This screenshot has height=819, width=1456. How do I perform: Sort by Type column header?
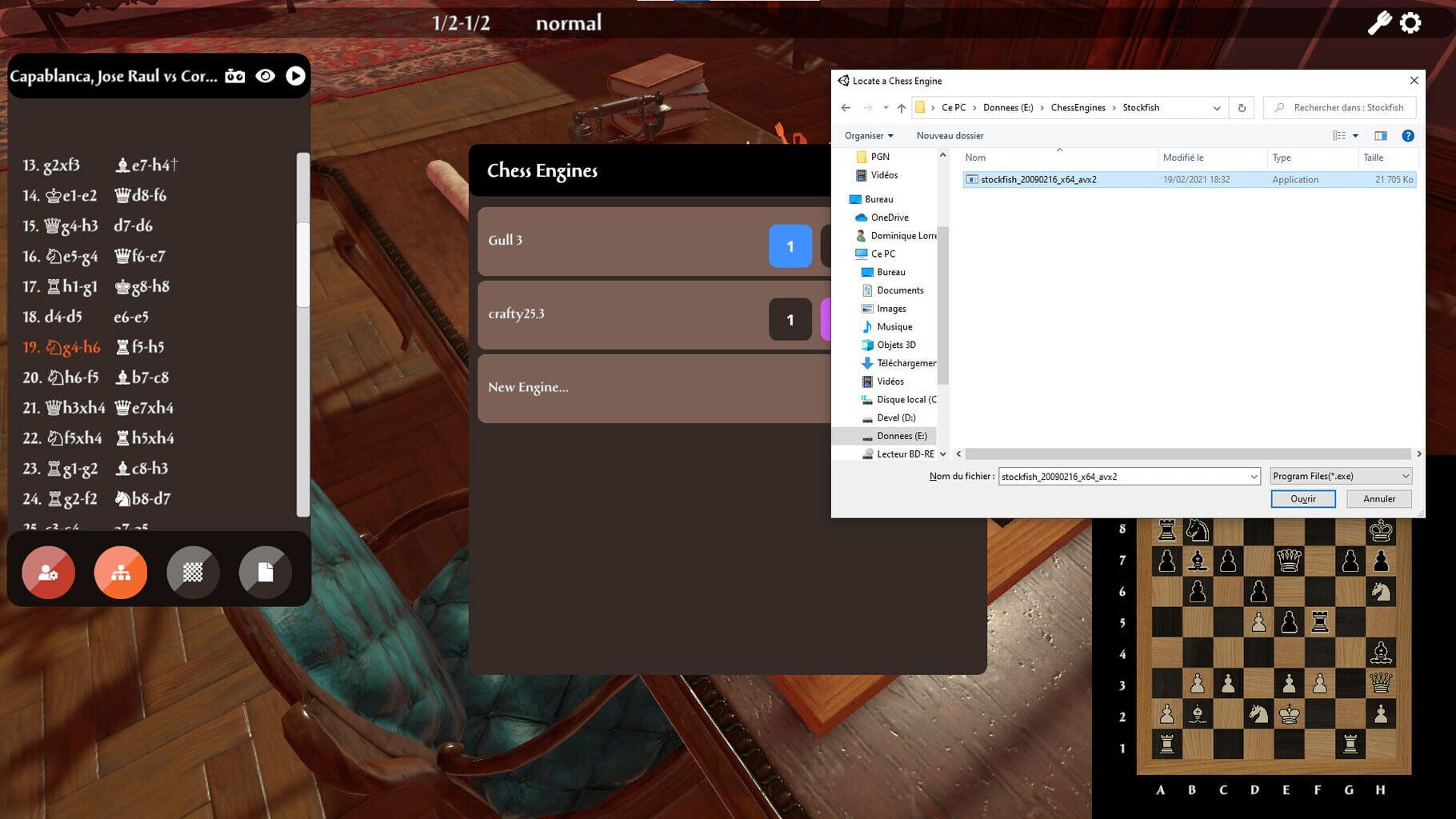[x=1282, y=158]
